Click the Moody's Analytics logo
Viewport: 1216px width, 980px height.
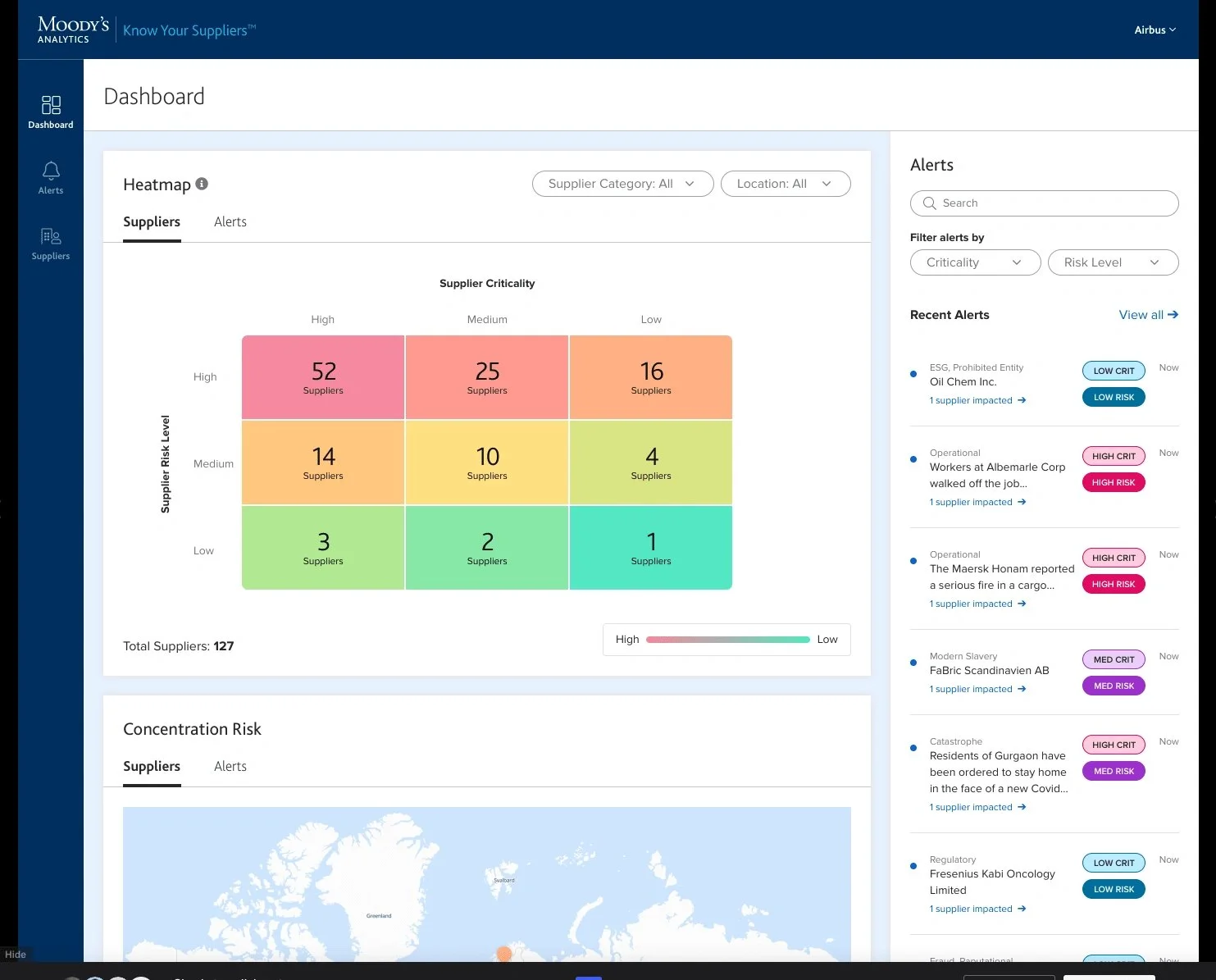pyautogui.click(x=73, y=30)
